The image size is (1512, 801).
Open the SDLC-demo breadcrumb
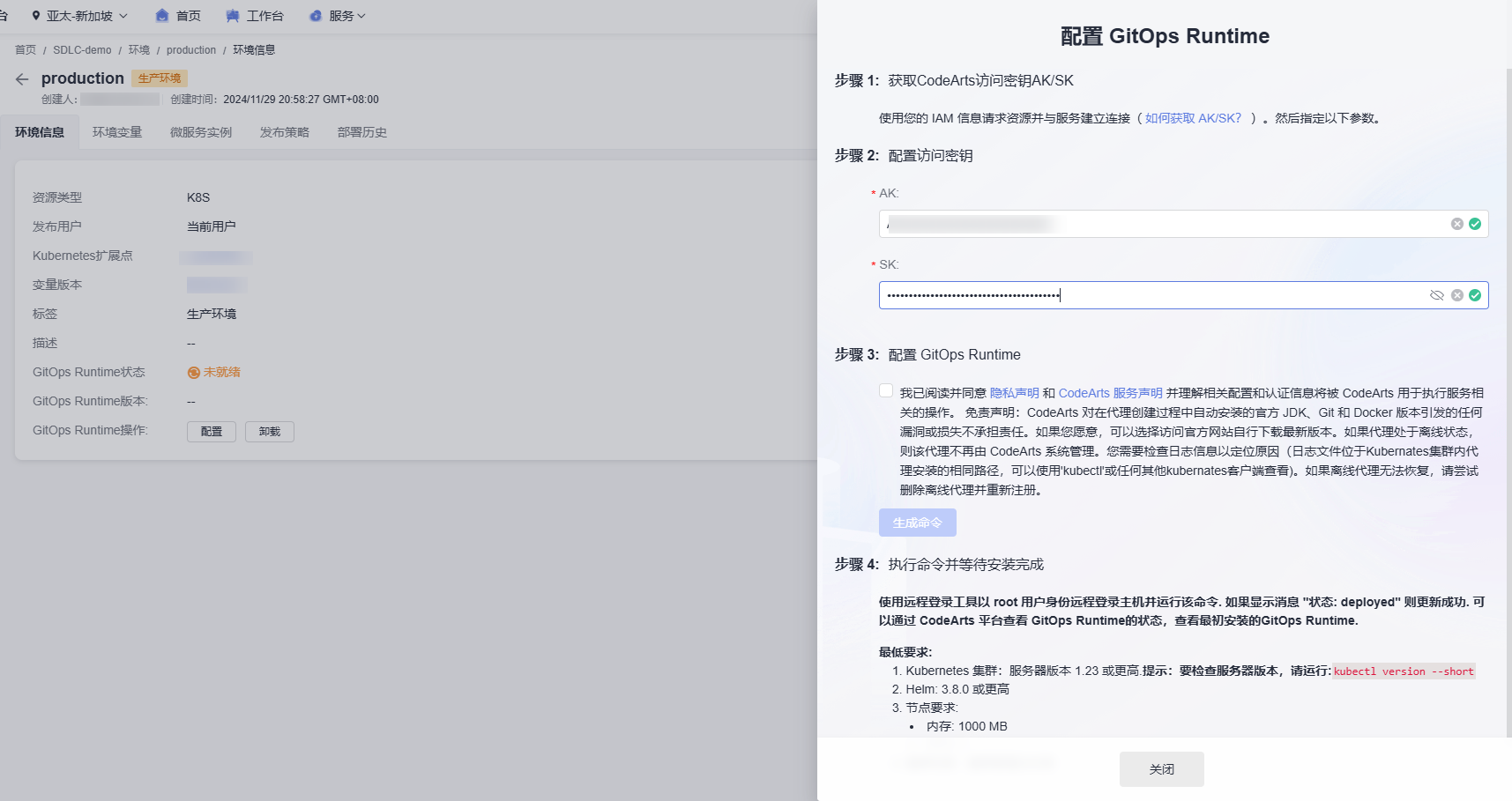coord(82,50)
